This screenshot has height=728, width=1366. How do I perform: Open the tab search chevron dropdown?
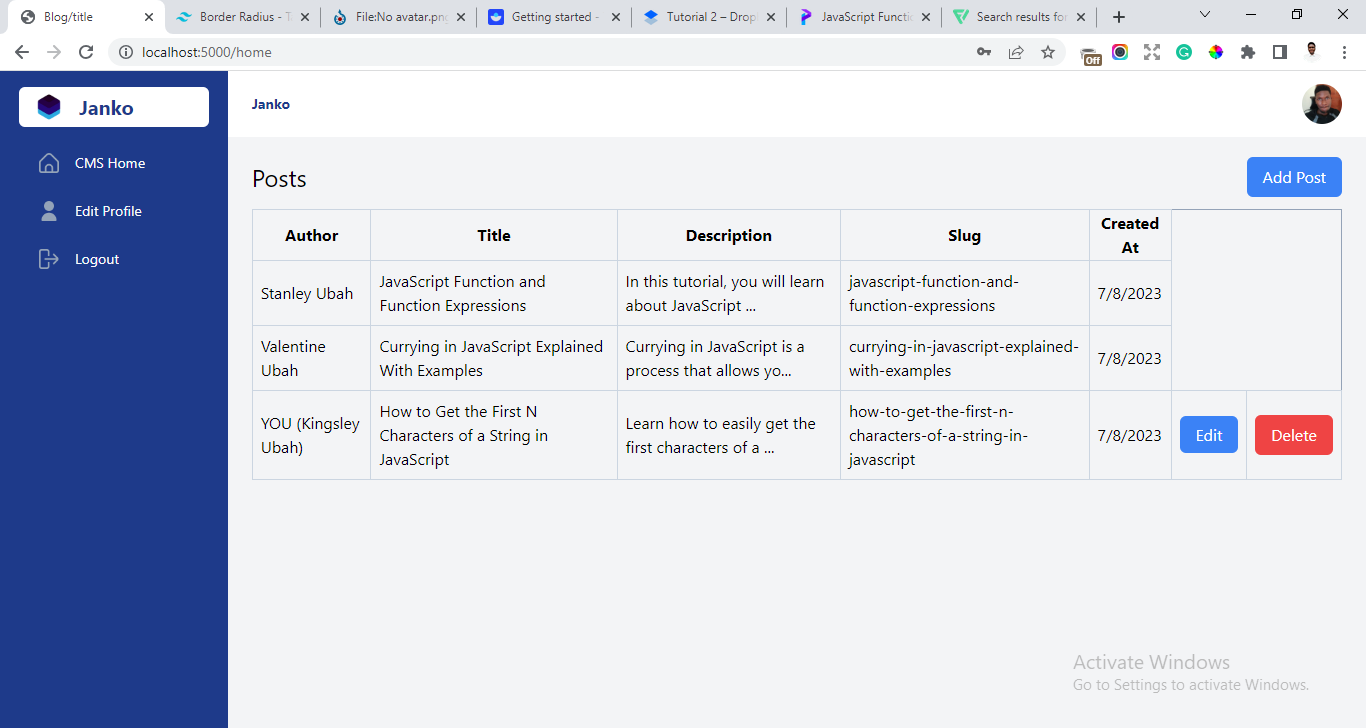pyautogui.click(x=1203, y=15)
